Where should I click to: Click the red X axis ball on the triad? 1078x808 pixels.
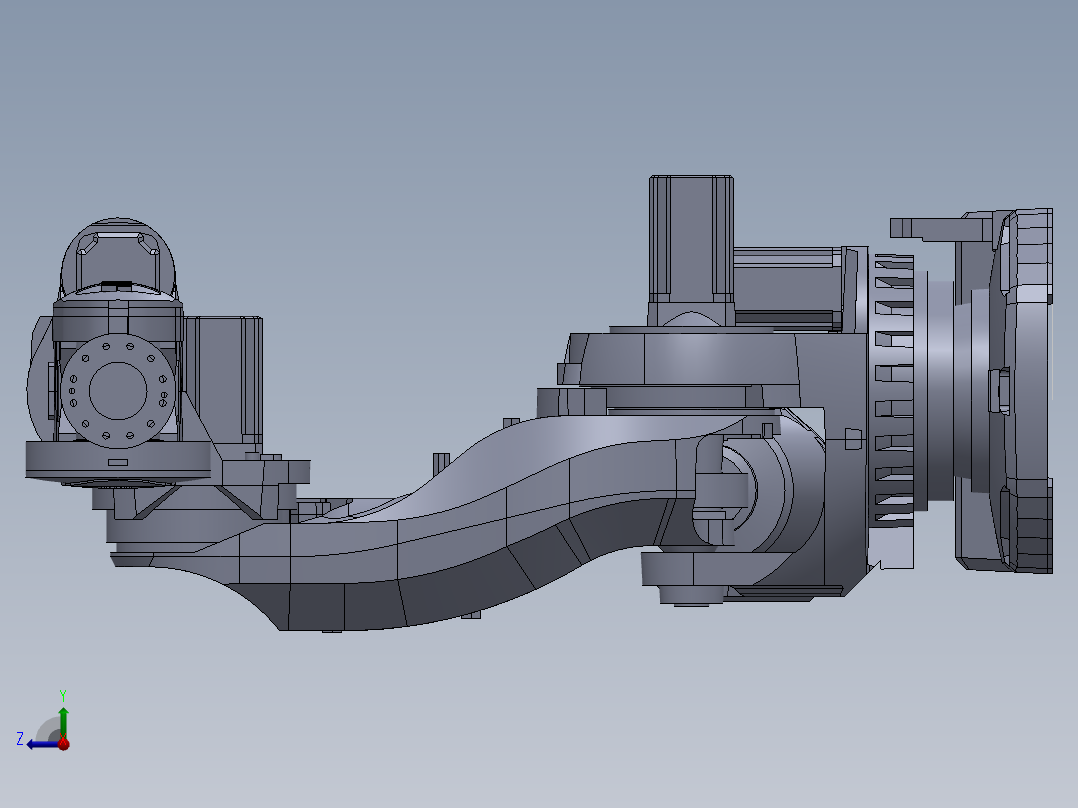point(64,744)
